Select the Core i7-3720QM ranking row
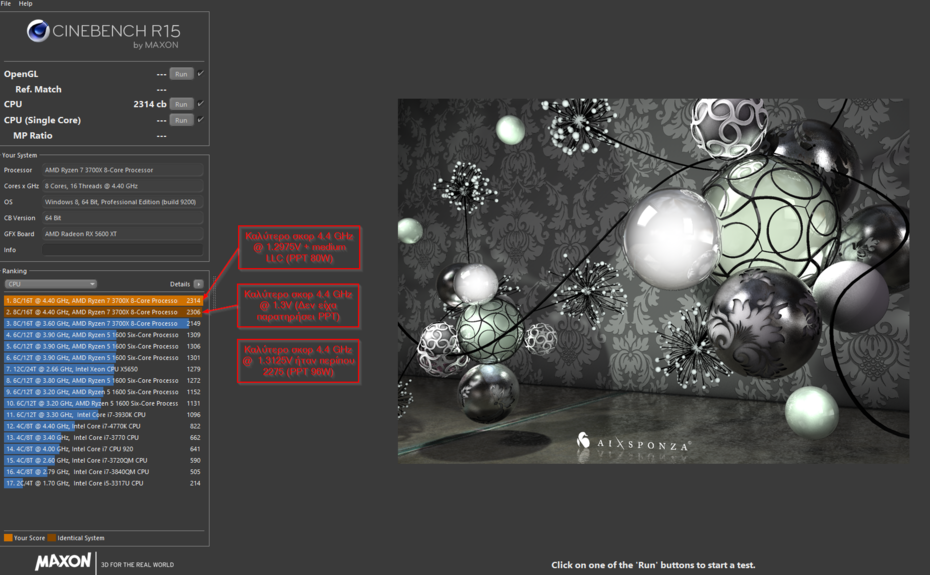The image size is (930, 575). [103, 460]
